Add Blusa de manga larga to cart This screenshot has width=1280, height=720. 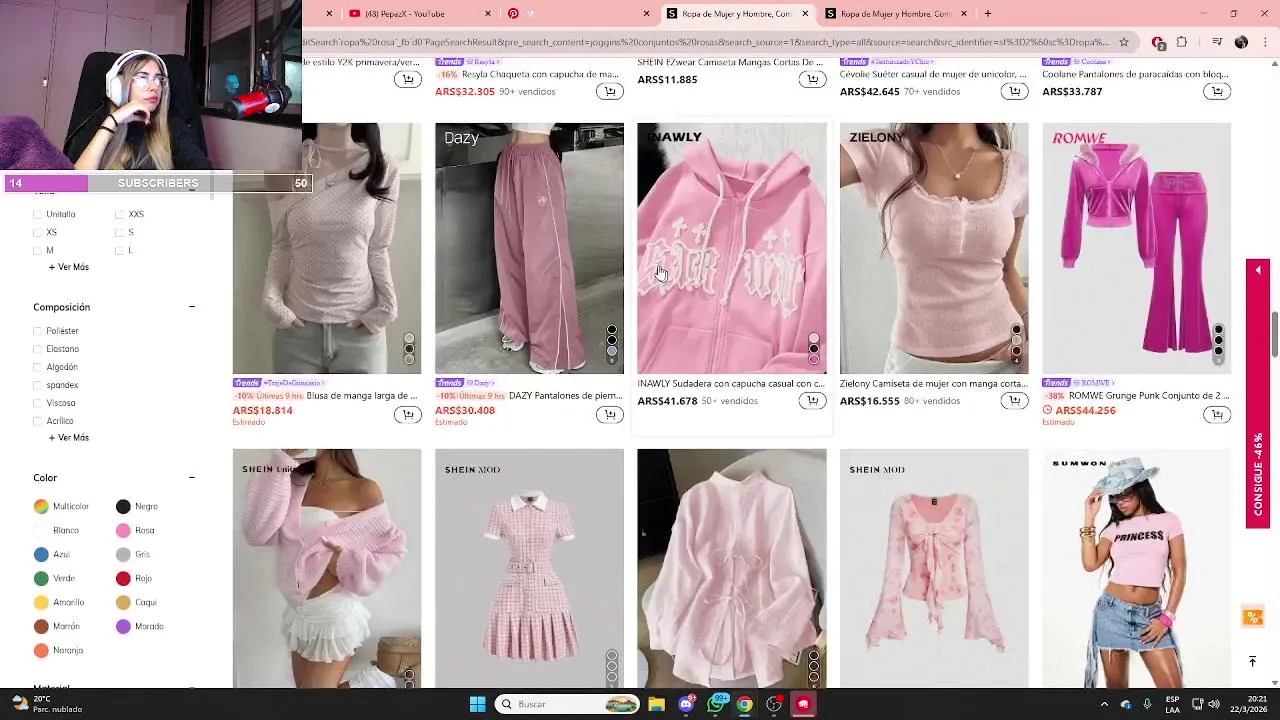407,414
